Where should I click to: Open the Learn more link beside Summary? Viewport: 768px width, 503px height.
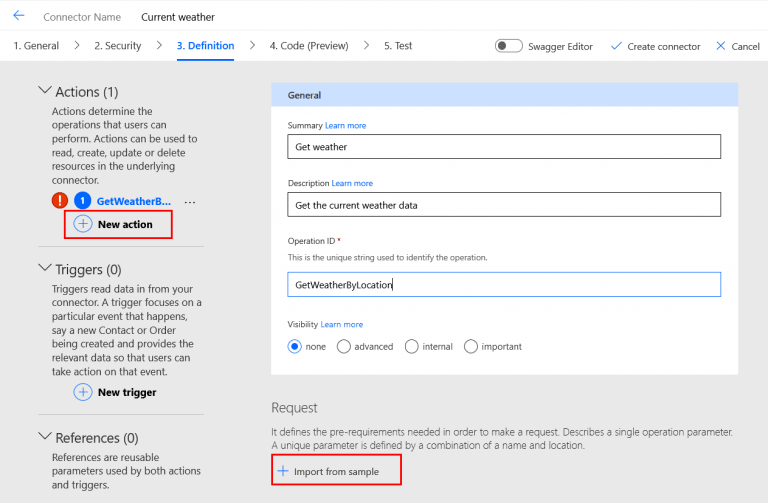point(345,126)
